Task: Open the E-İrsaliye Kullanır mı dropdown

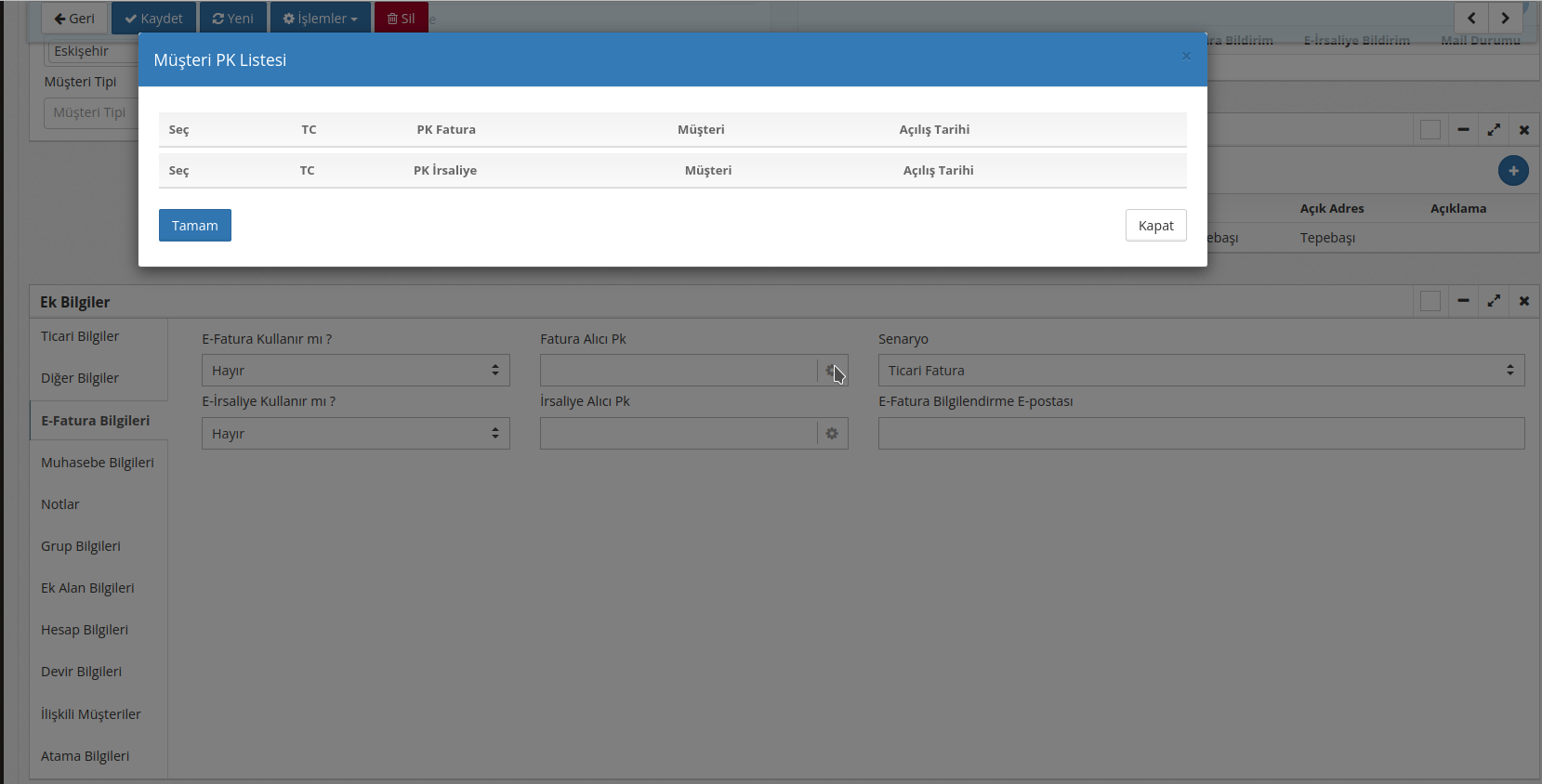Action: tap(355, 434)
